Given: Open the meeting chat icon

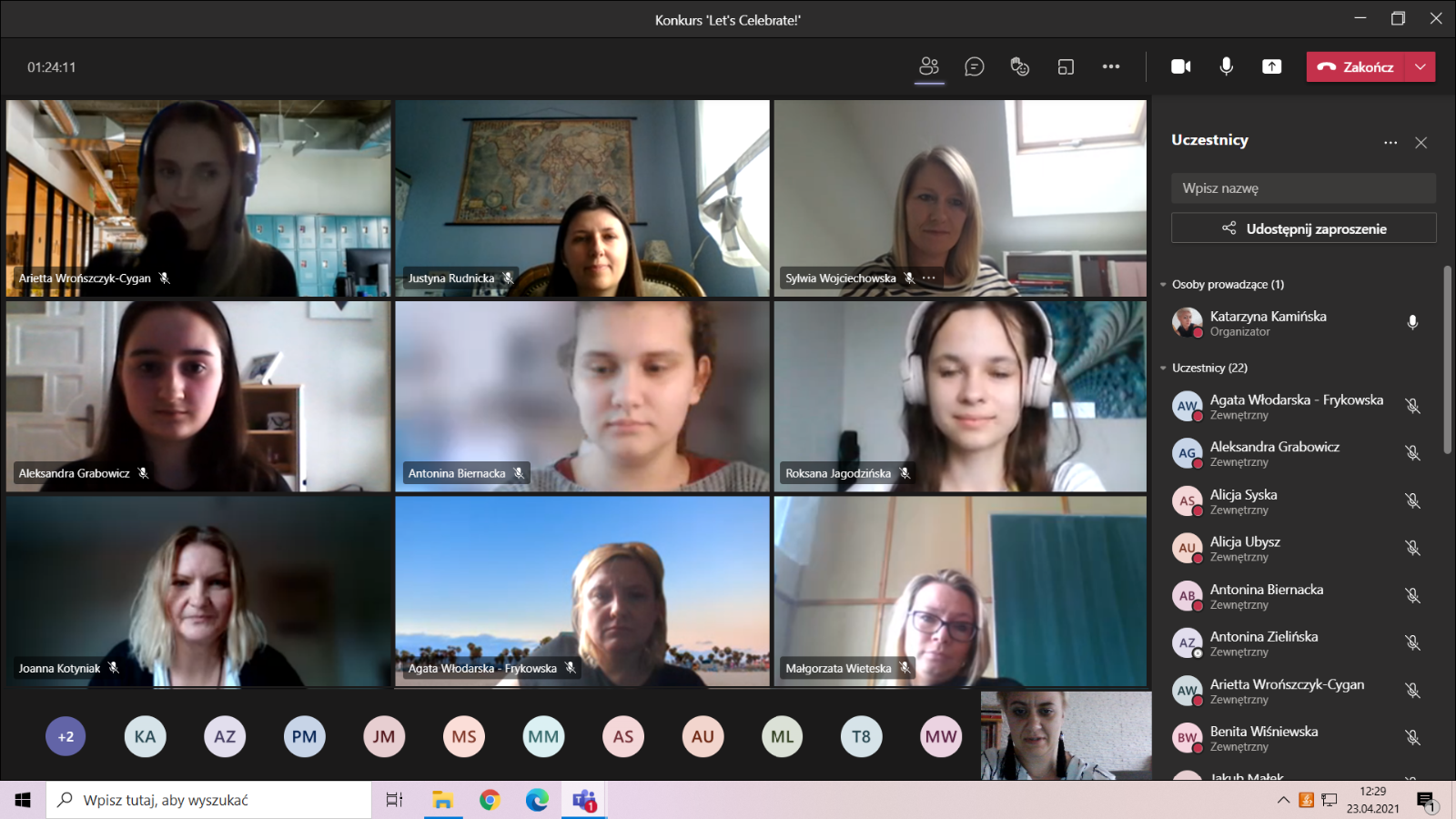Looking at the screenshot, I should pyautogui.click(x=975, y=66).
